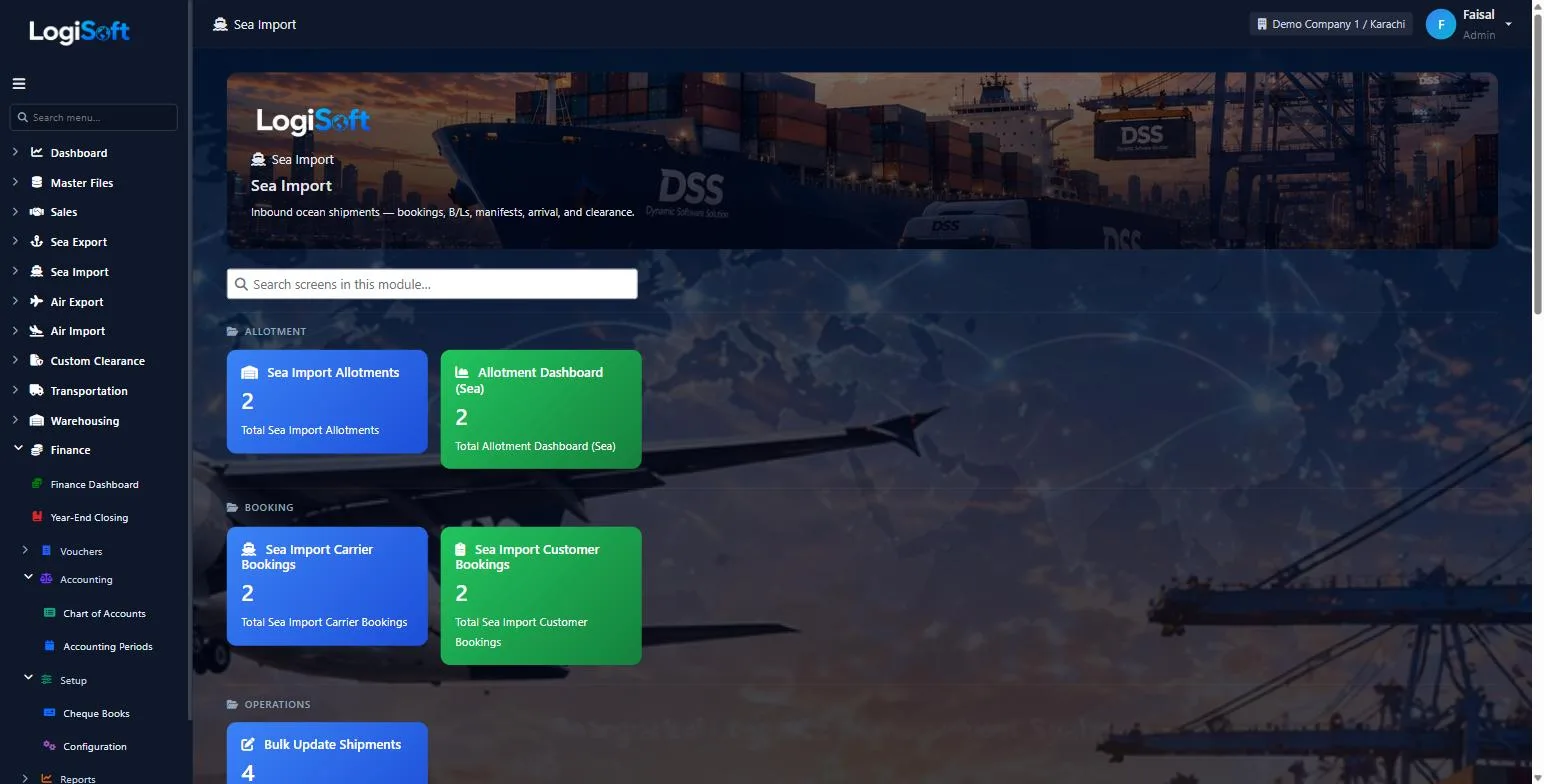Viewport: 1544px width, 784px height.
Task: Click the Search menu input field
Action: (x=94, y=117)
